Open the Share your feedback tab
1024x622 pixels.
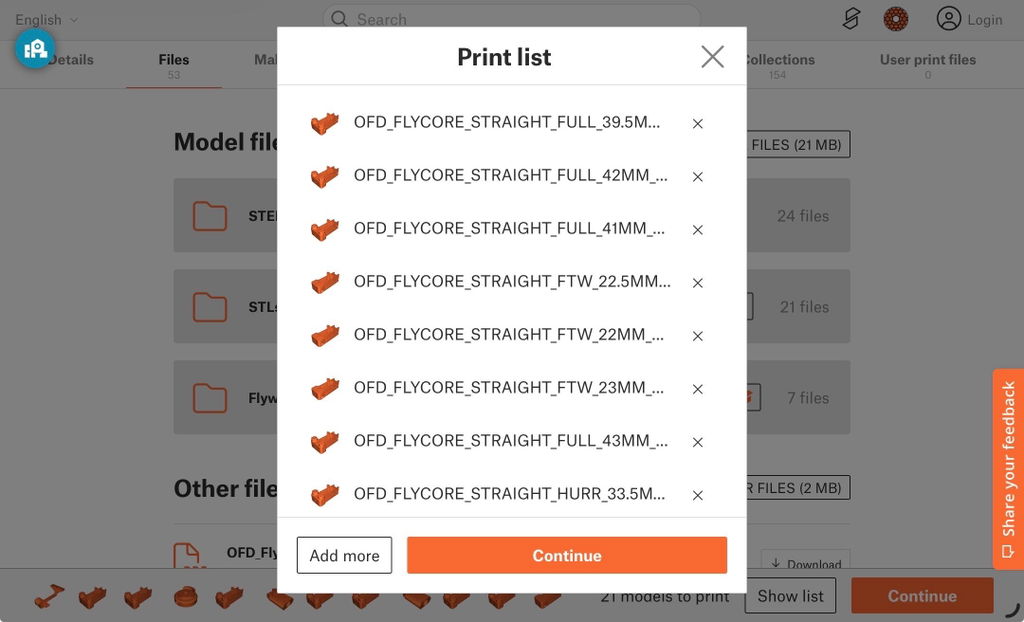[1008, 469]
